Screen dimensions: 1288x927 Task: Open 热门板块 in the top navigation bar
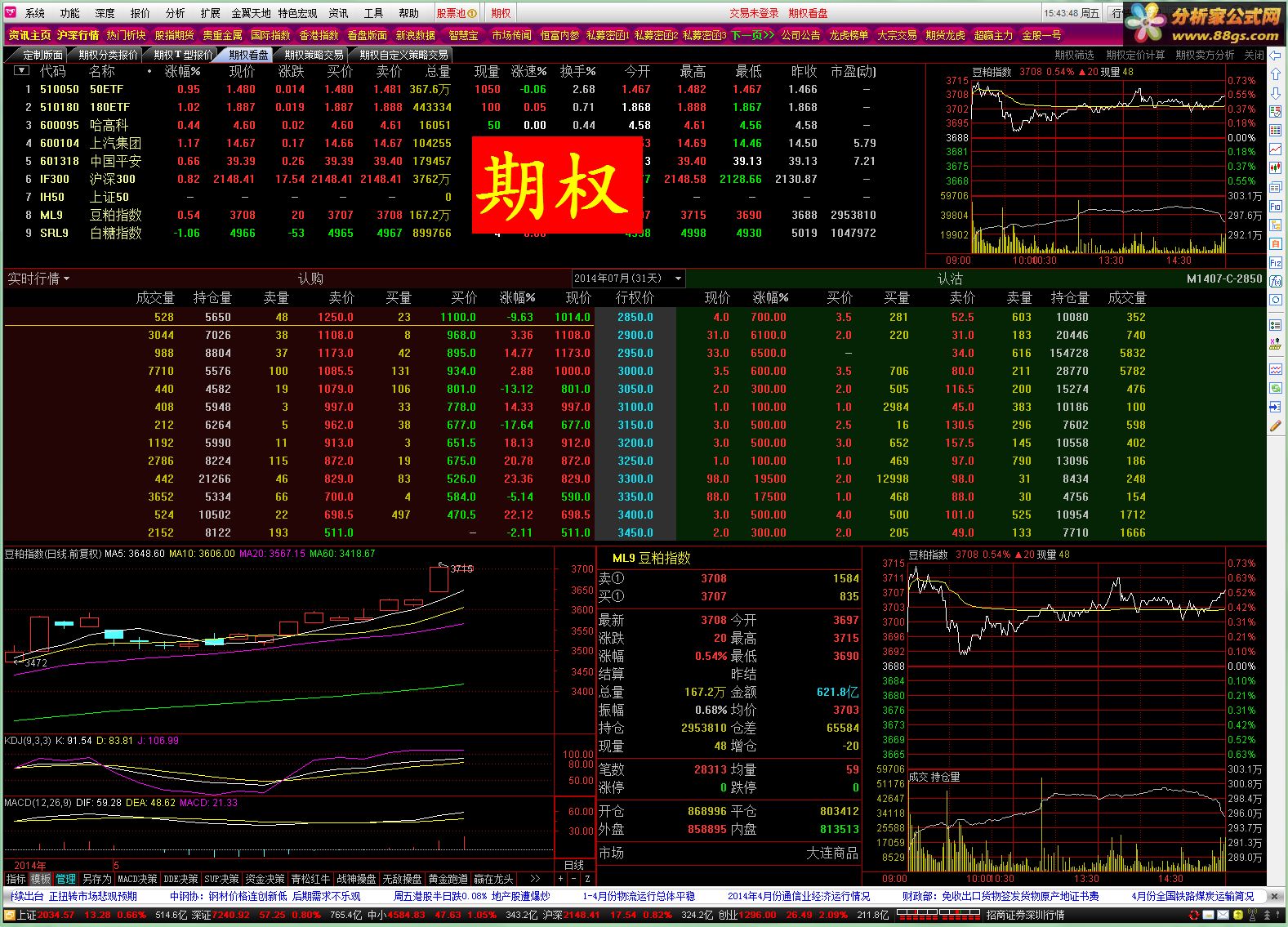(126, 35)
